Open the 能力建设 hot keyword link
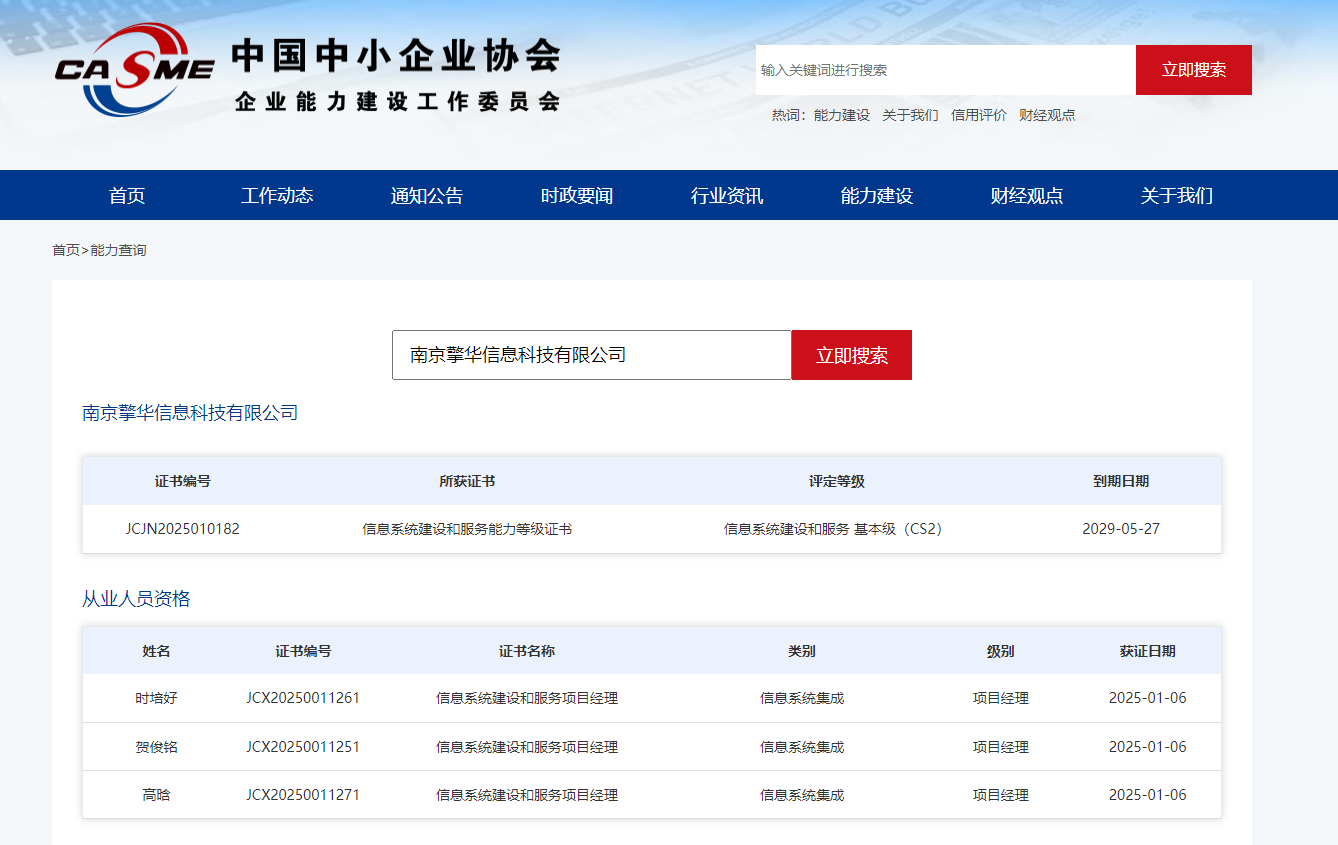Image resolution: width=1338 pixels, height=845 pixels. [x=841, y=115]
